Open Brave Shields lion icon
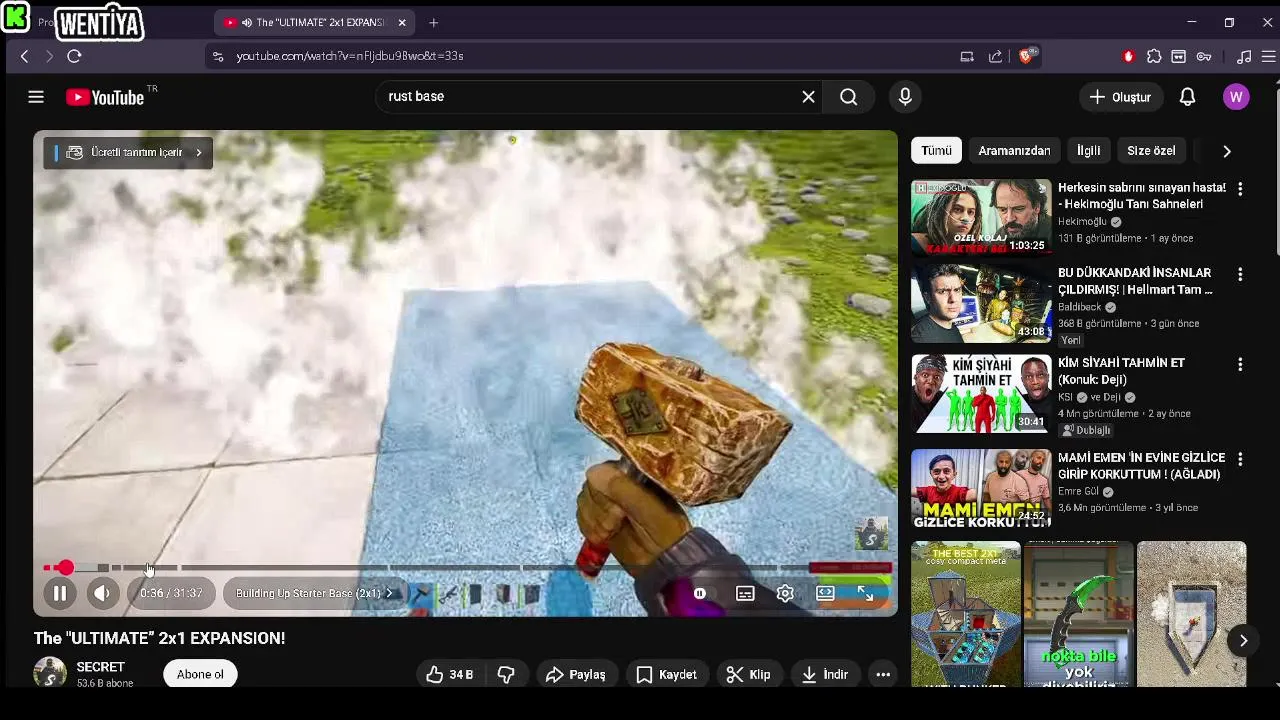Viewport: 1280px width, 720px height. tap(1026, 56)
